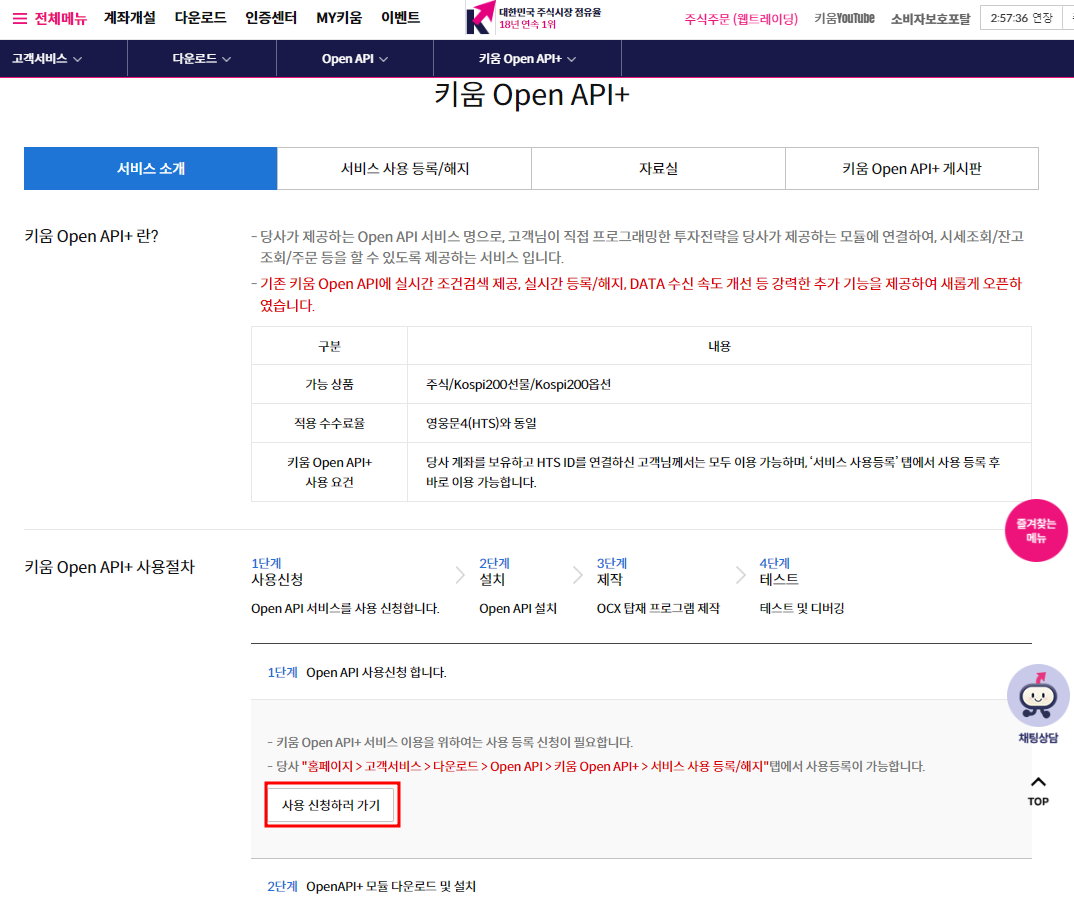The image size is (1074, 903).
Task: Open 다운로드 in top menu
Action: point(200,18)
